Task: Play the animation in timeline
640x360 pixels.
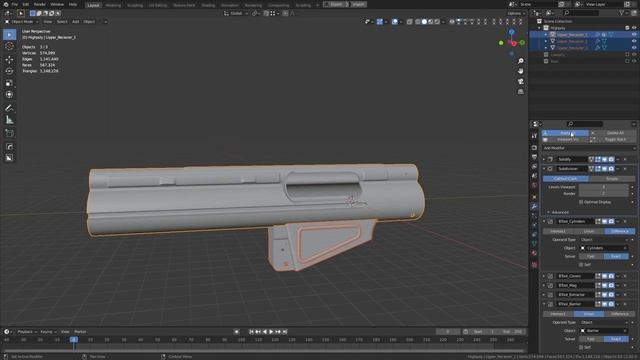Action: 271,332
